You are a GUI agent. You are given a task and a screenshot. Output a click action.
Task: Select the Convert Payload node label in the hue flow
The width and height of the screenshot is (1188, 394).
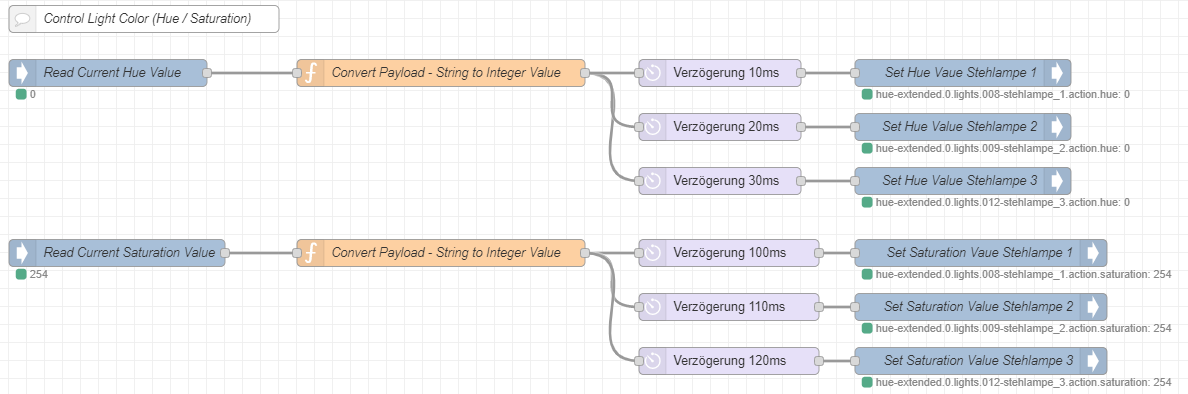pos(446,73)
